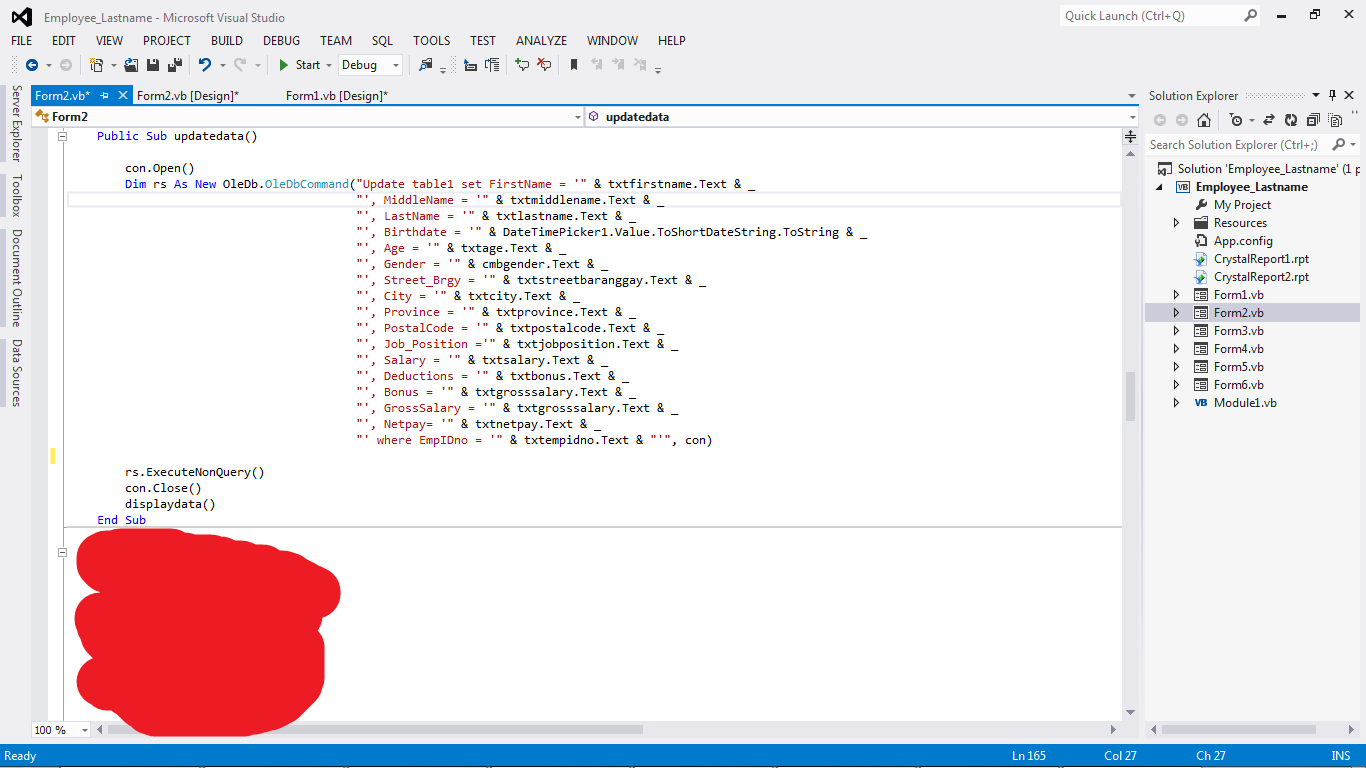The image size is (1366, 768).
Task: Click the Visual Studio logo in title bar
Action: pyautogui.click(x=22, y=17)
